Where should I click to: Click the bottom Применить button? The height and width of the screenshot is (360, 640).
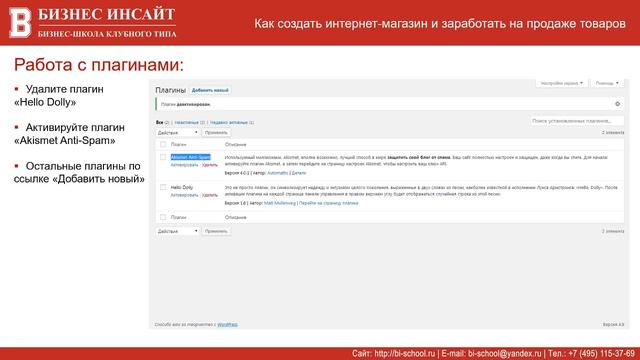(216, 231)
